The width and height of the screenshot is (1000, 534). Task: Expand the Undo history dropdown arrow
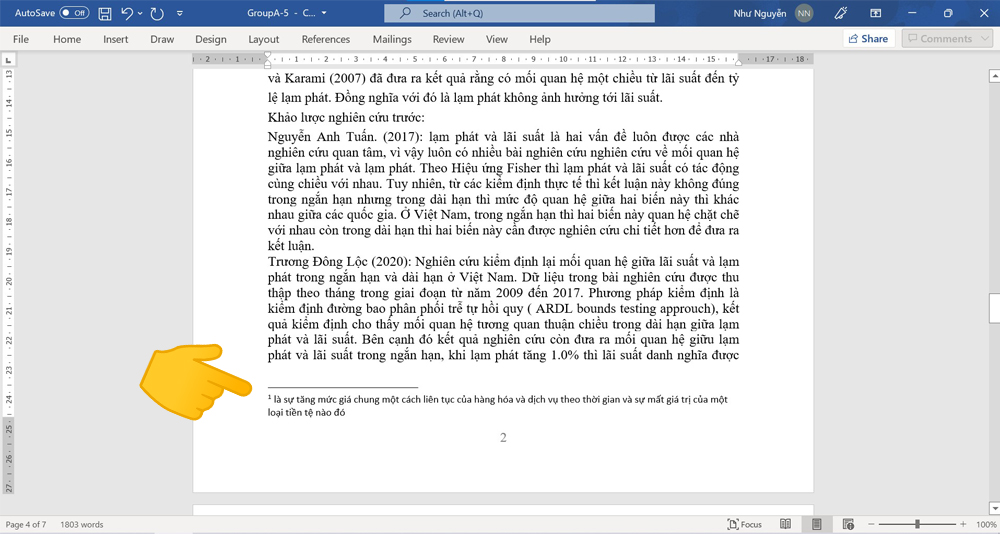[x=141, y=13]
